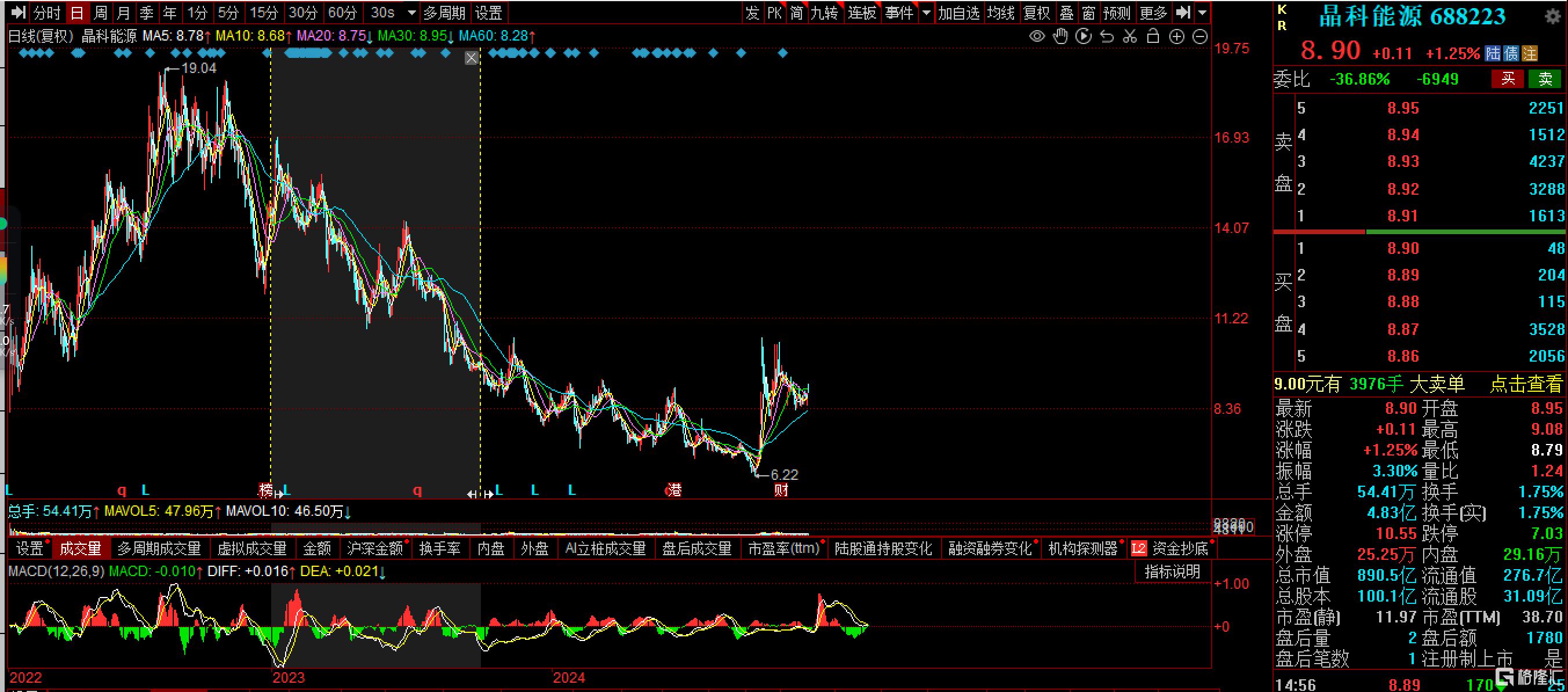
Task: Close the shaded selection range
Action: tap(471, 58)
